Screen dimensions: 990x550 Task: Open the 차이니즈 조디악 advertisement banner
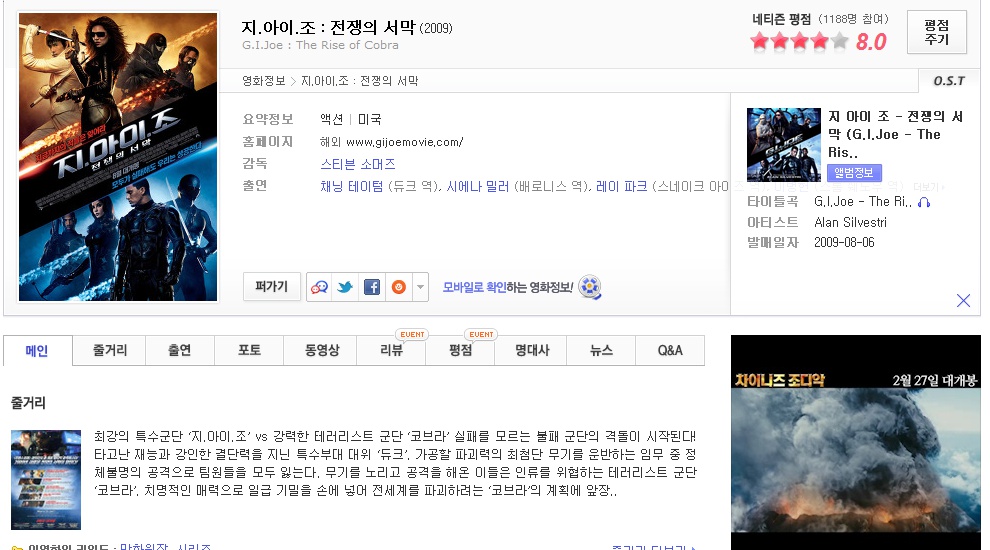[x=856, y=442]
